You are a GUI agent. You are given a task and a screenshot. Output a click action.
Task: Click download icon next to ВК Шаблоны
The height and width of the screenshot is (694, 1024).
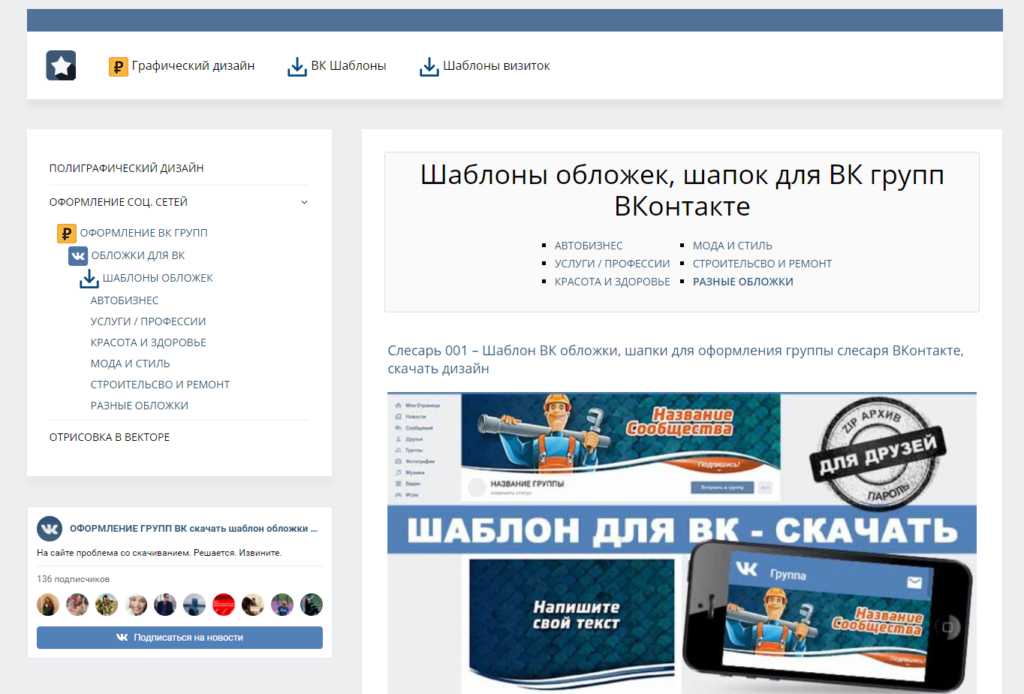tap(297, 66)
